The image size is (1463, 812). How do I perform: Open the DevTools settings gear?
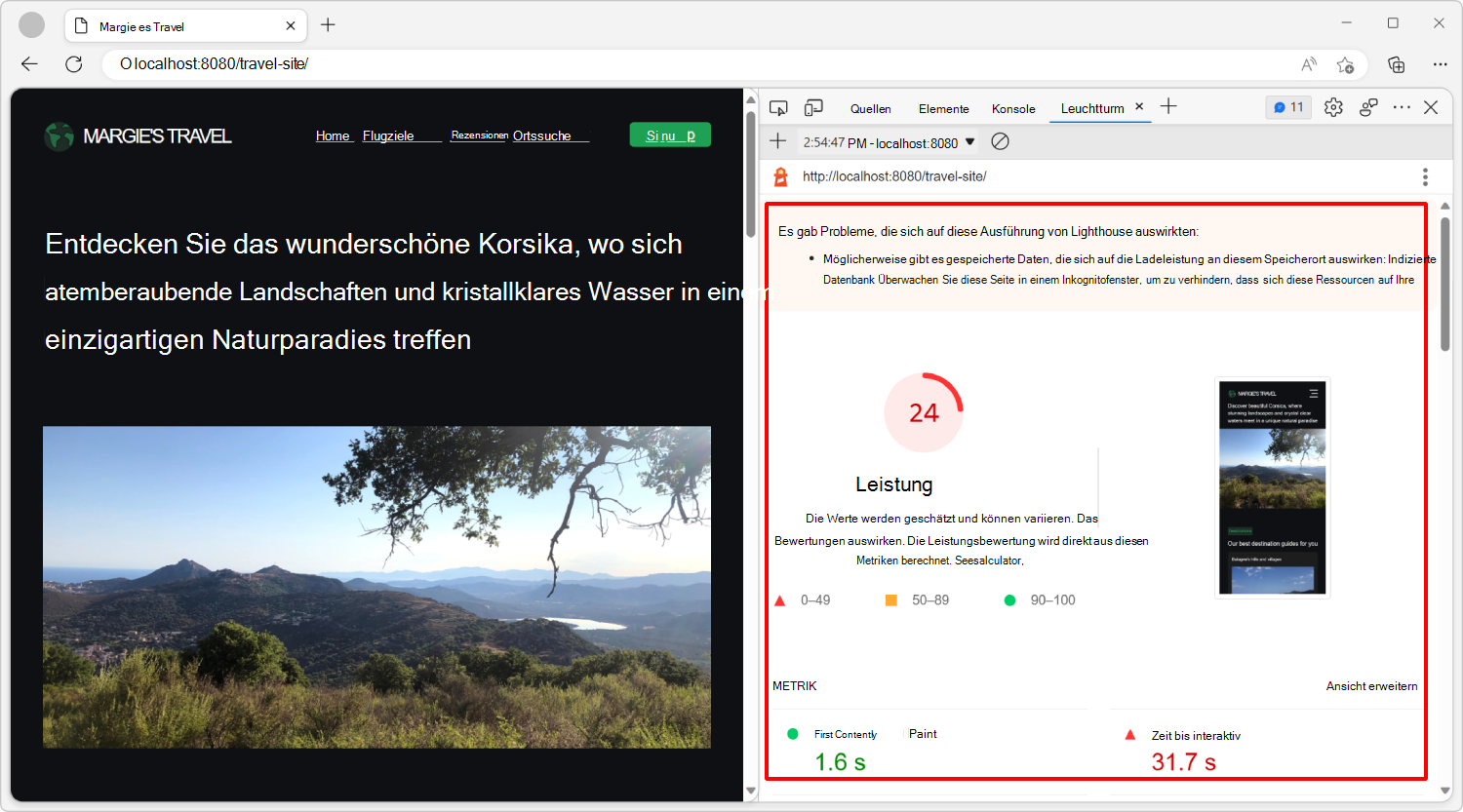(x=1333, y=107)
